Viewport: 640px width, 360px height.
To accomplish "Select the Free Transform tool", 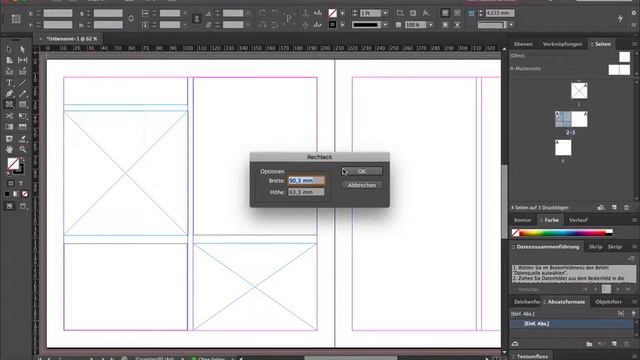I will pos(22,116).
